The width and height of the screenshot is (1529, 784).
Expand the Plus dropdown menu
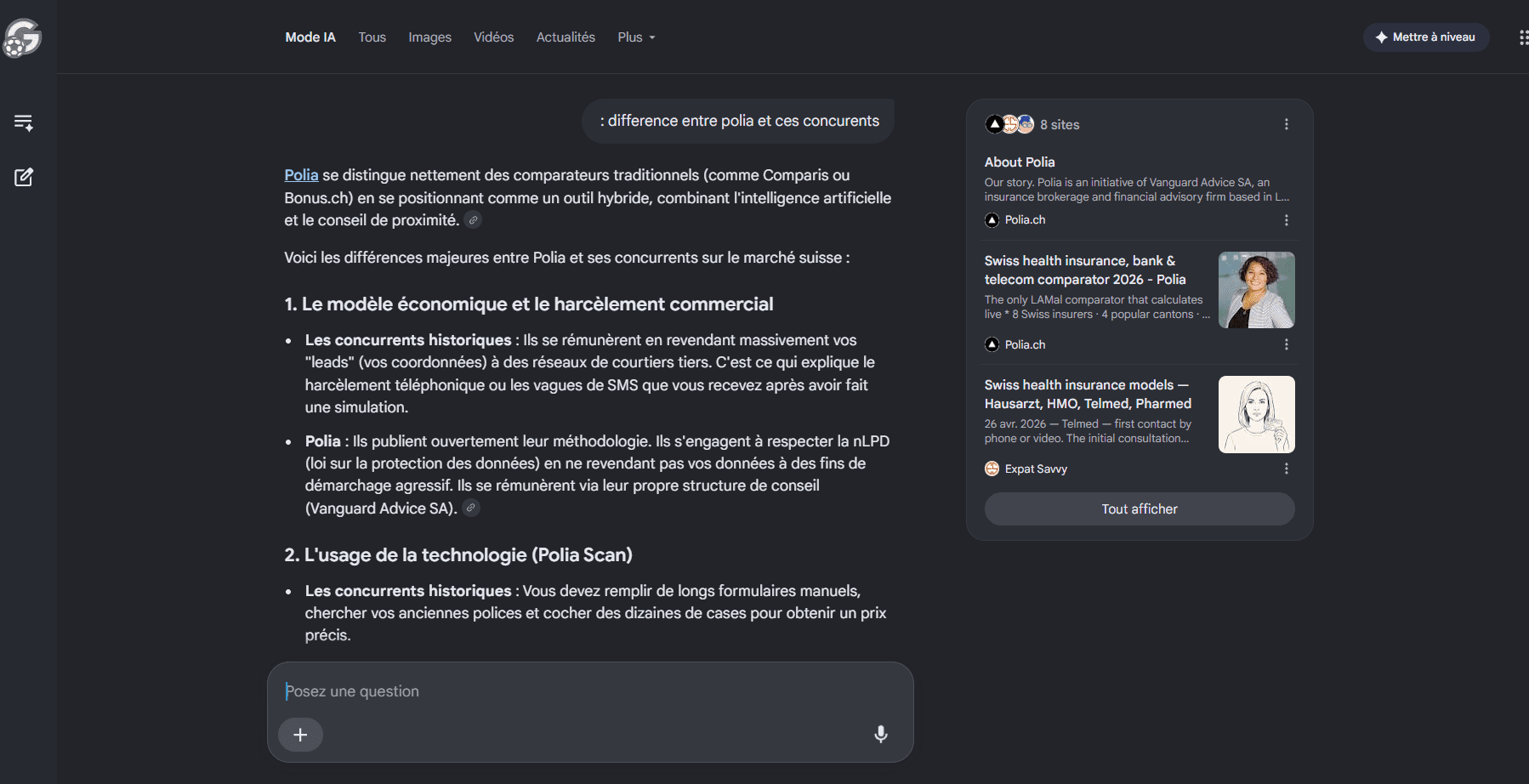click(636, 37)
